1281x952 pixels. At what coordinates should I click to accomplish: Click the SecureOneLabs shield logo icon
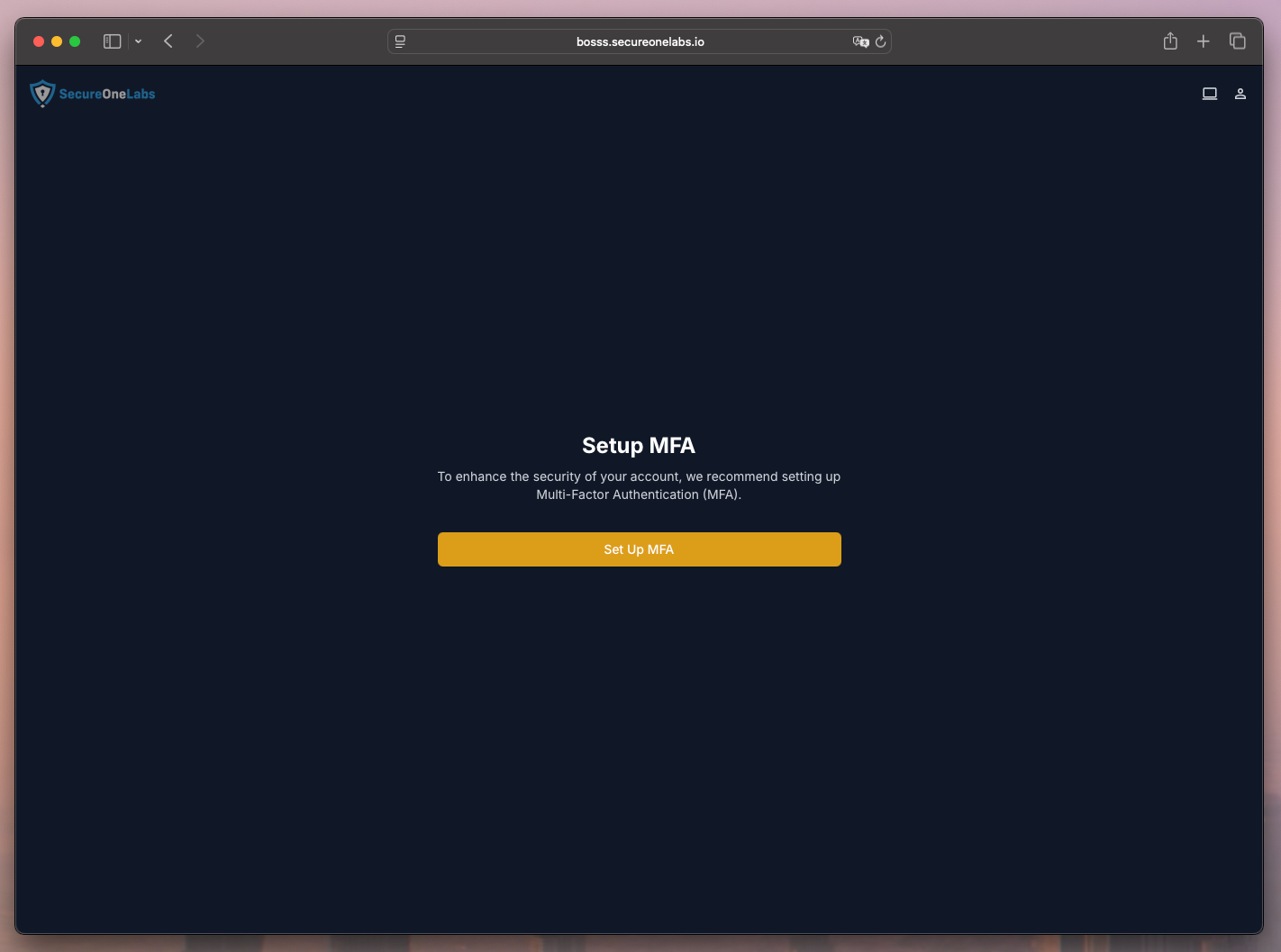coord(42,93)
